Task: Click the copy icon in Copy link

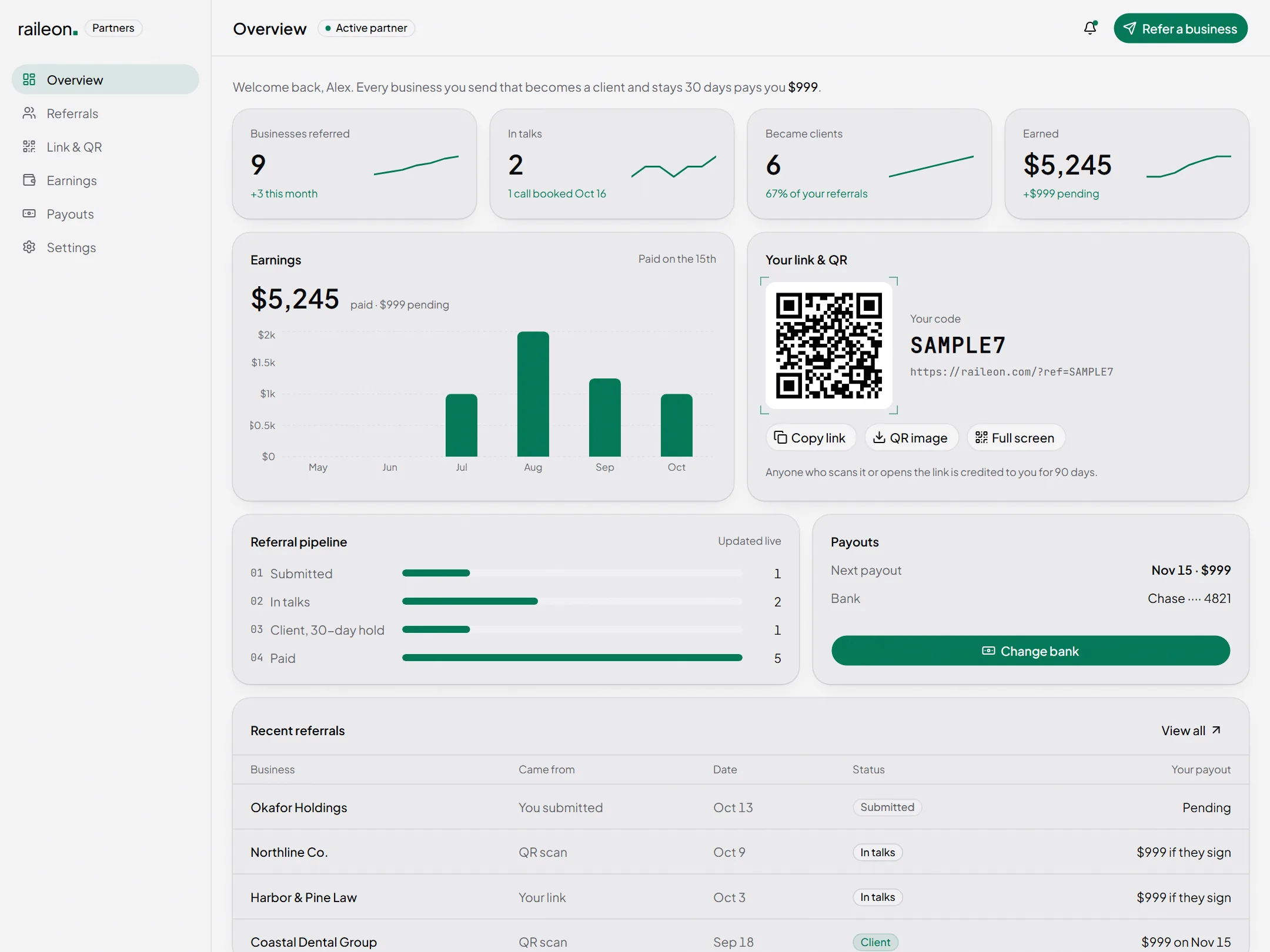Action: 780,437
